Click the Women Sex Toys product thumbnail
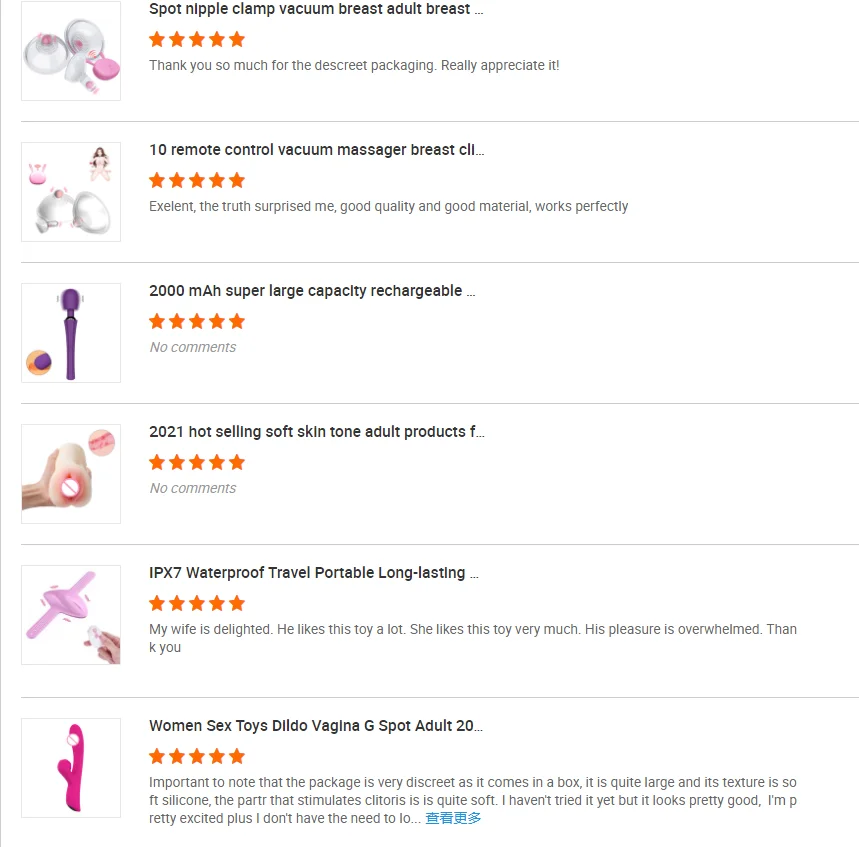Viewport: 859px width, 847px height. click(71, 768)
